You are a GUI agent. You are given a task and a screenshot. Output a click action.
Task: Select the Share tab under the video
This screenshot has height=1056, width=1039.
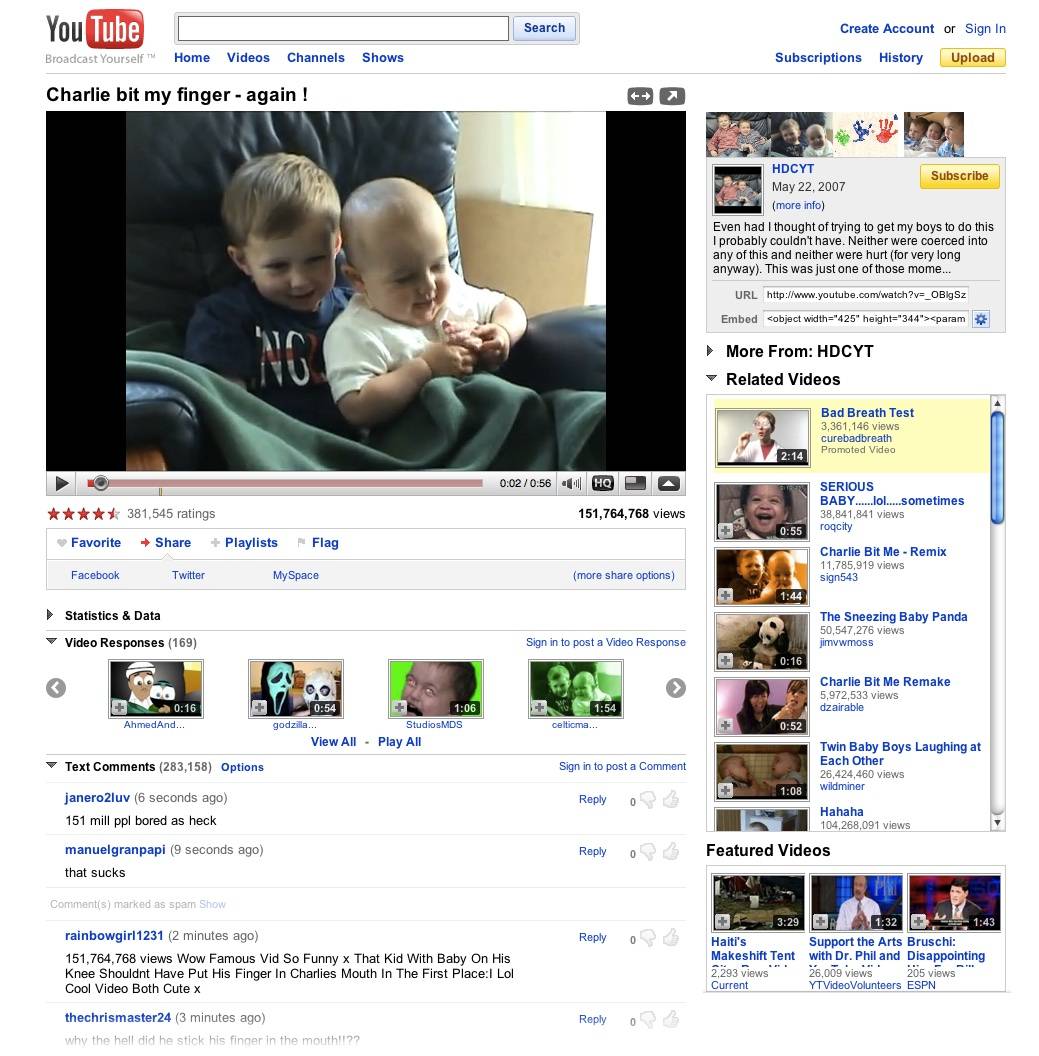(166, 543)
